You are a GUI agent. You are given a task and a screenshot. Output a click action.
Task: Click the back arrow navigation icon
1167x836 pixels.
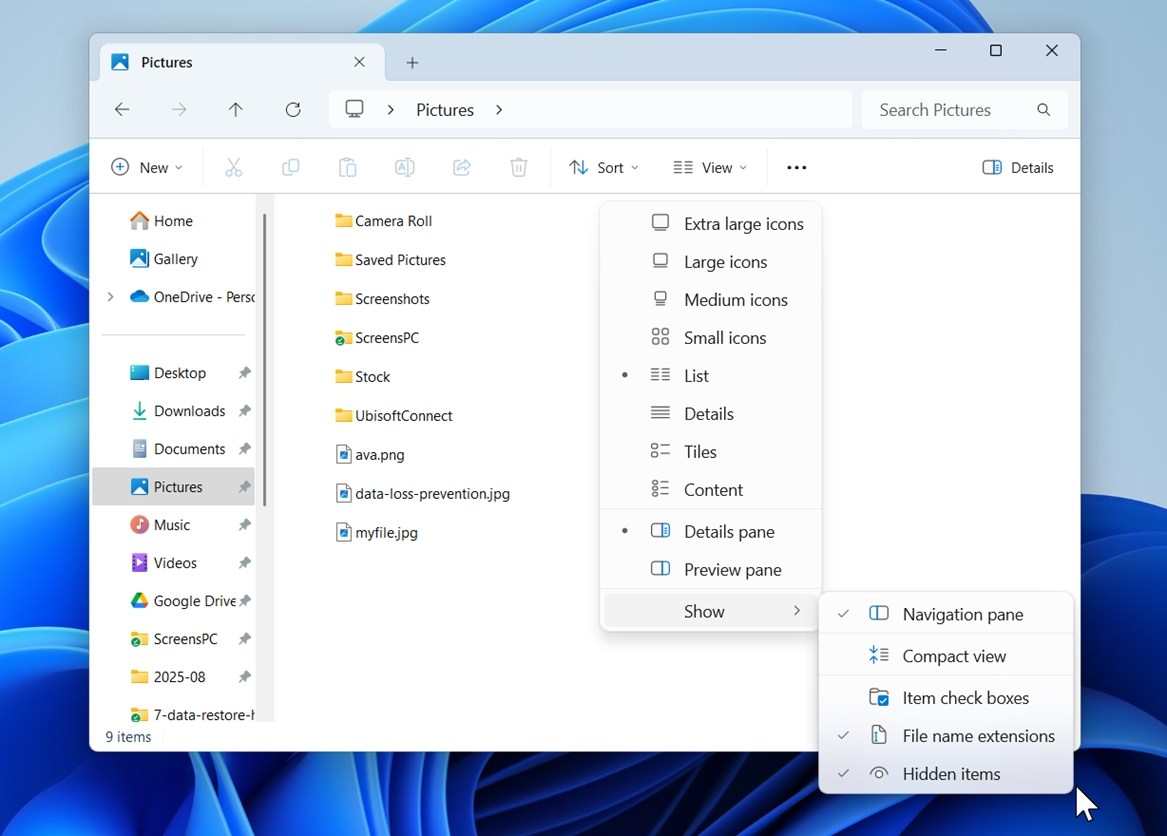122,110
